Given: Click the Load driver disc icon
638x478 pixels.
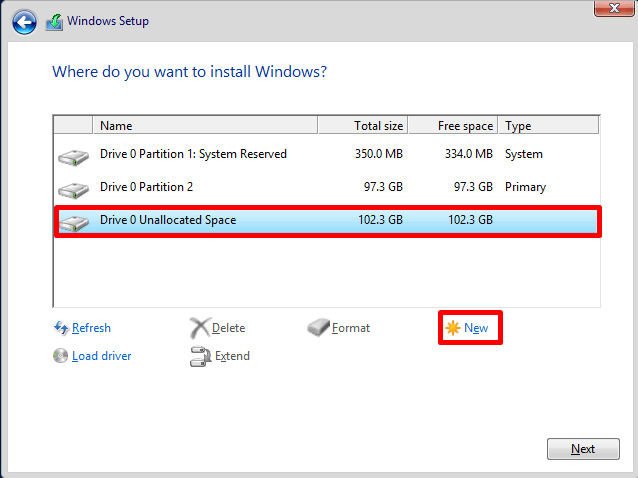Looking at the screenshot, I should click(61, 356).
